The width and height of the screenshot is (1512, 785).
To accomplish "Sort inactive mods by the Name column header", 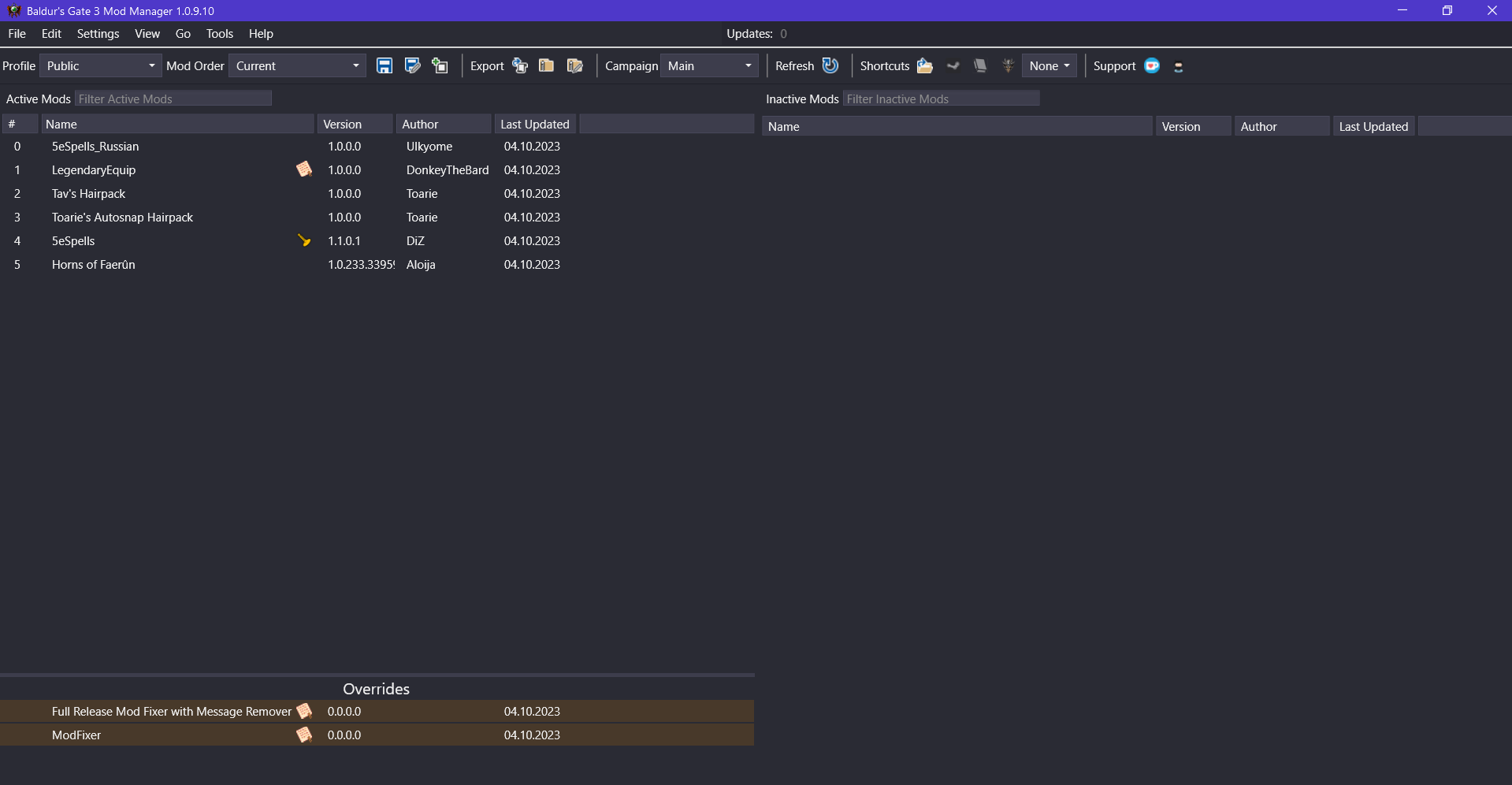I will tap(957, 126).
